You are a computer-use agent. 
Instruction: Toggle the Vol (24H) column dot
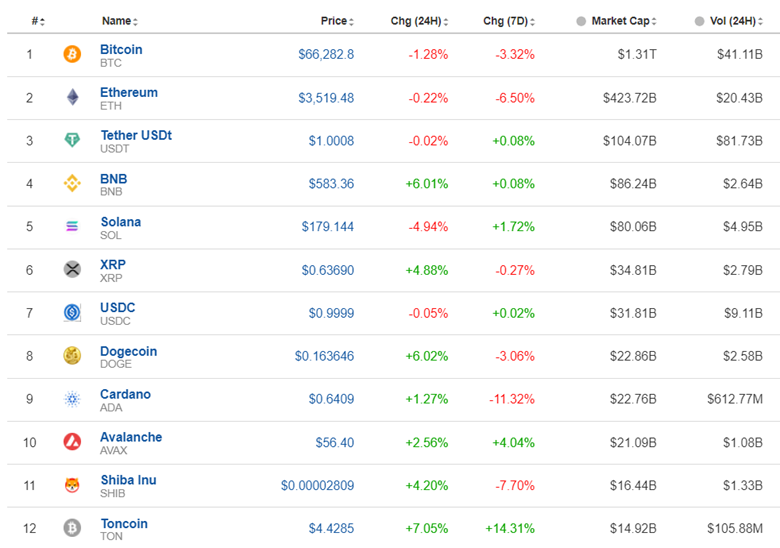pos(699,21)
